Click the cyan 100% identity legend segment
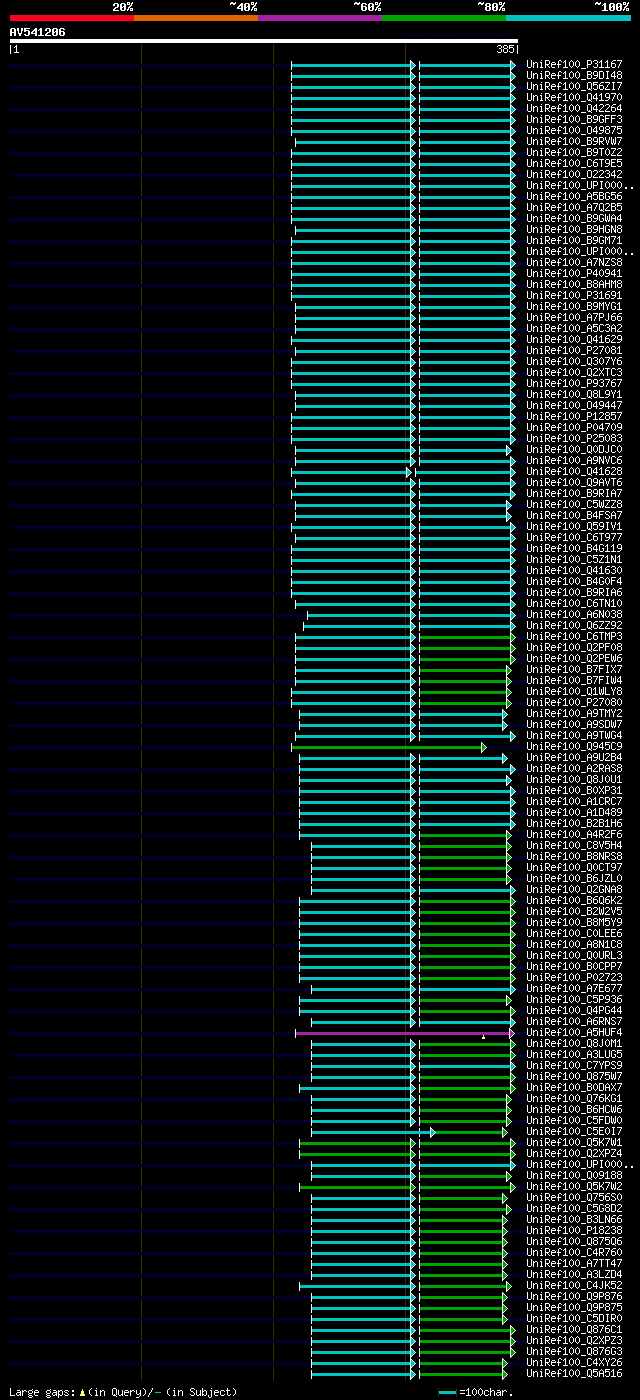This screenshot has height=1400, width=640. click(x=568, y=18)
